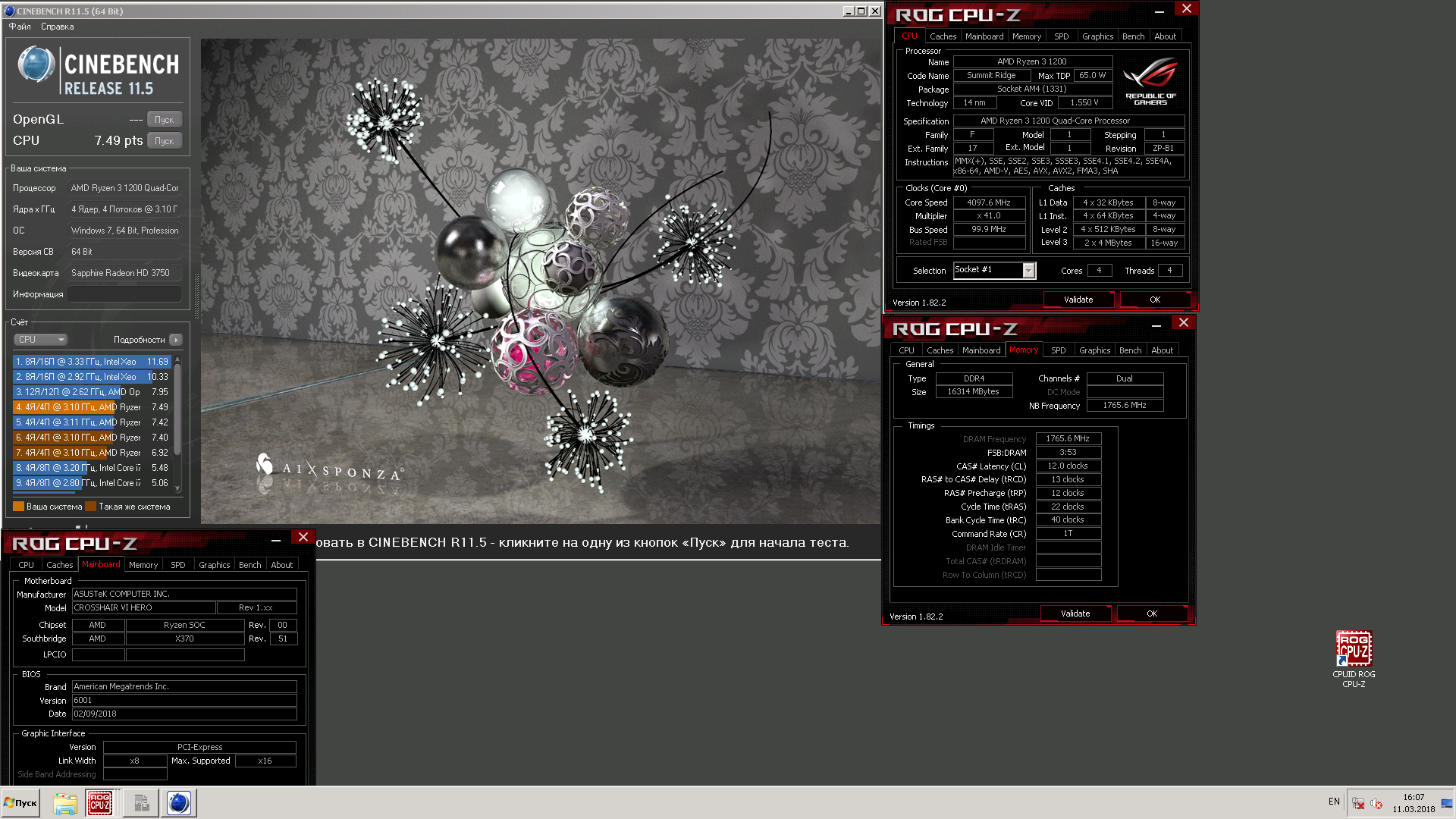Screen dimensions: 1456x819
Task: Click the grey taskbar application icon
Action: pos(142,803)
